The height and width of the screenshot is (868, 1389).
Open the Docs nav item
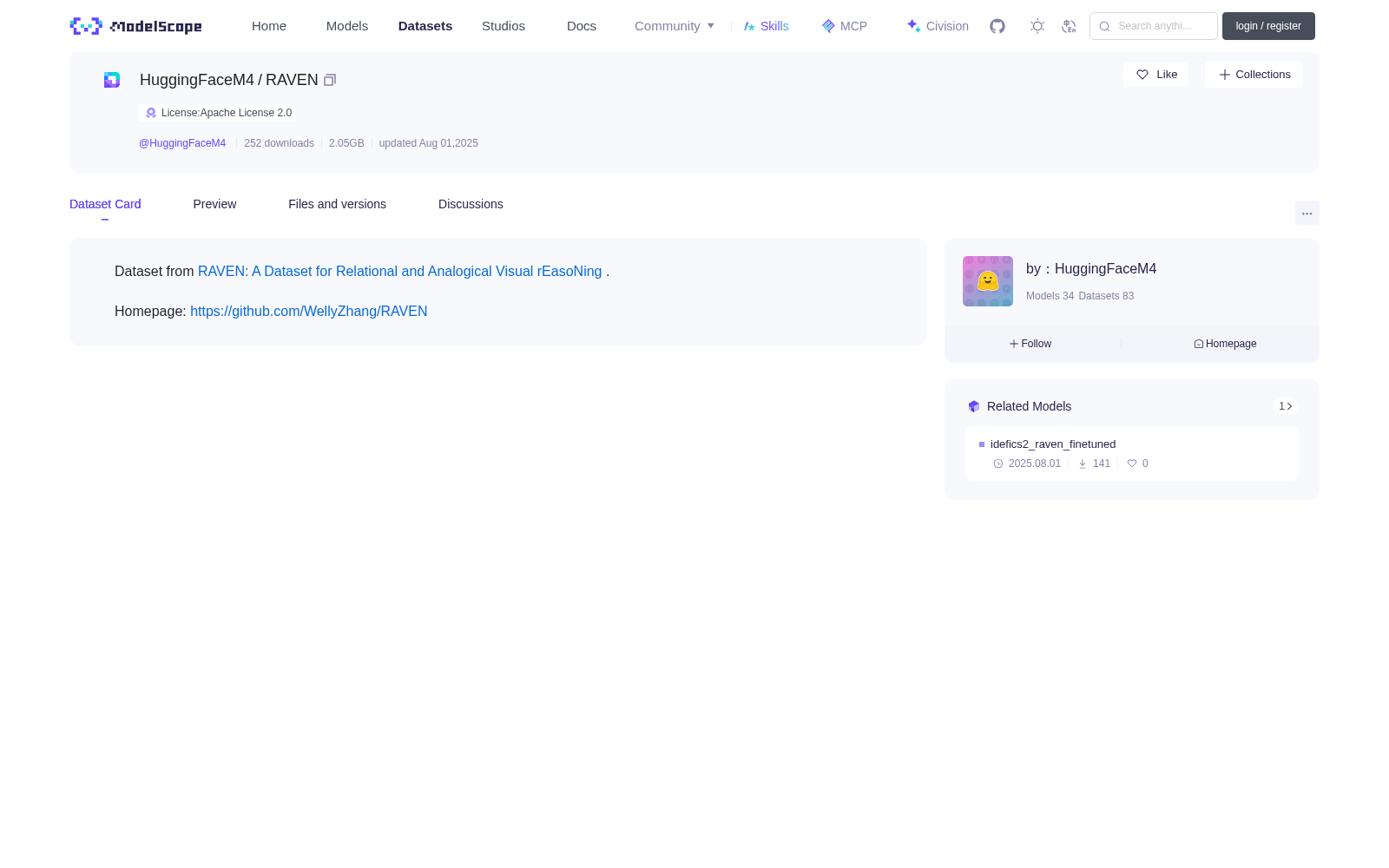[x=582, y=26]
